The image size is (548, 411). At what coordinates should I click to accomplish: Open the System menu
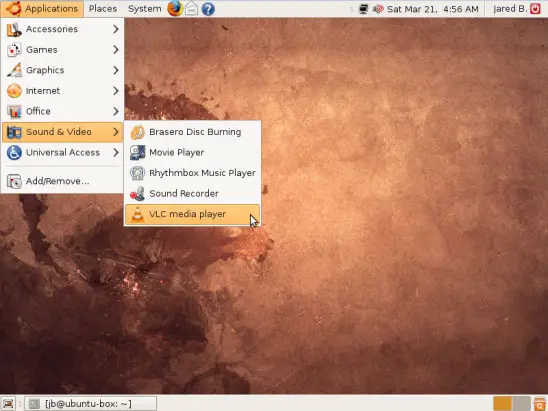click(145, 9)
